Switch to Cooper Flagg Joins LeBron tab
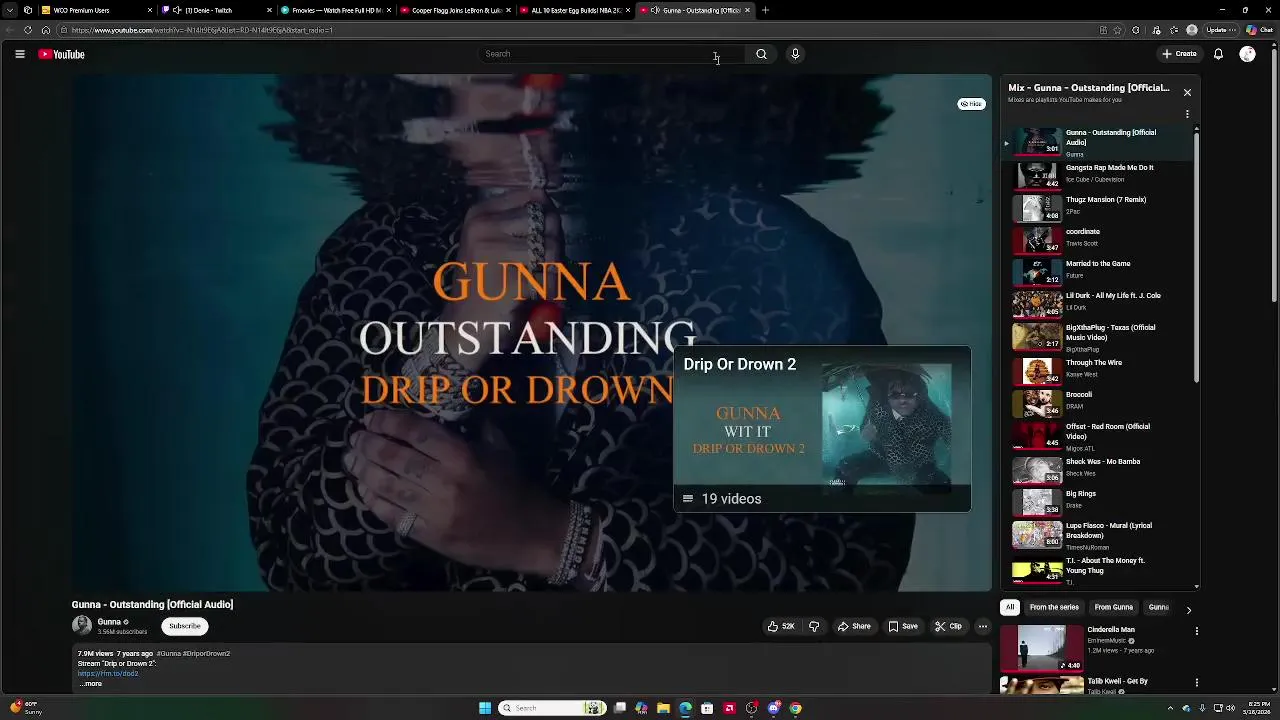The image size is (1280, 720). (454, 10)
